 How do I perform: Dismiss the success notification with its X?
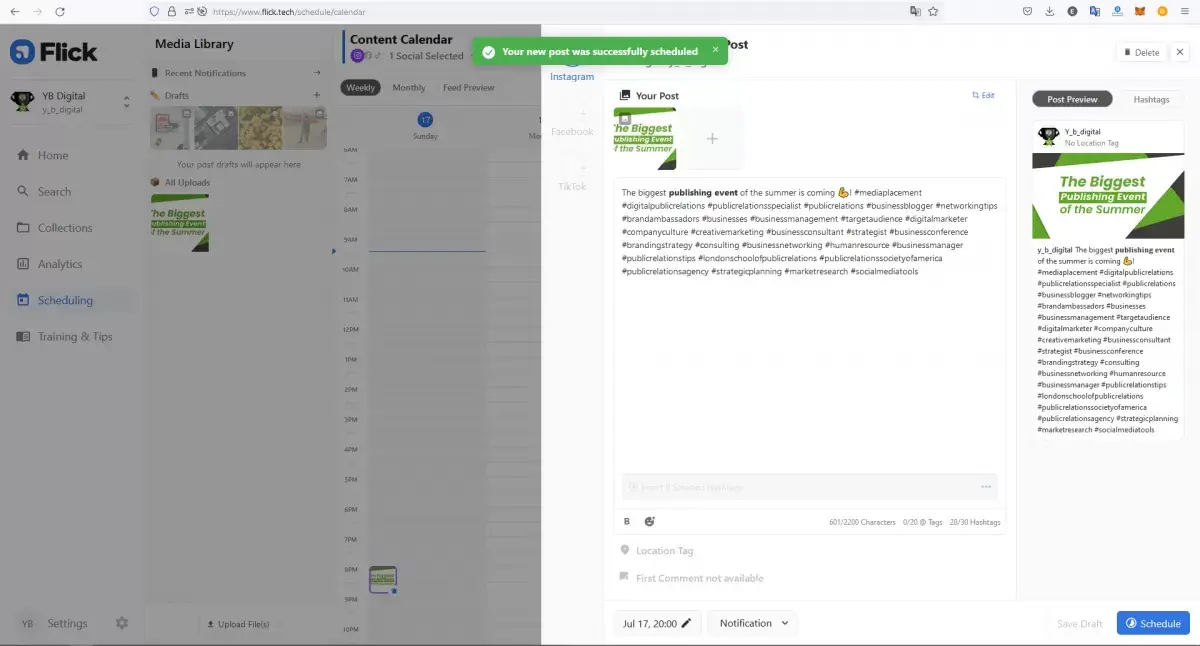[715, 50]
